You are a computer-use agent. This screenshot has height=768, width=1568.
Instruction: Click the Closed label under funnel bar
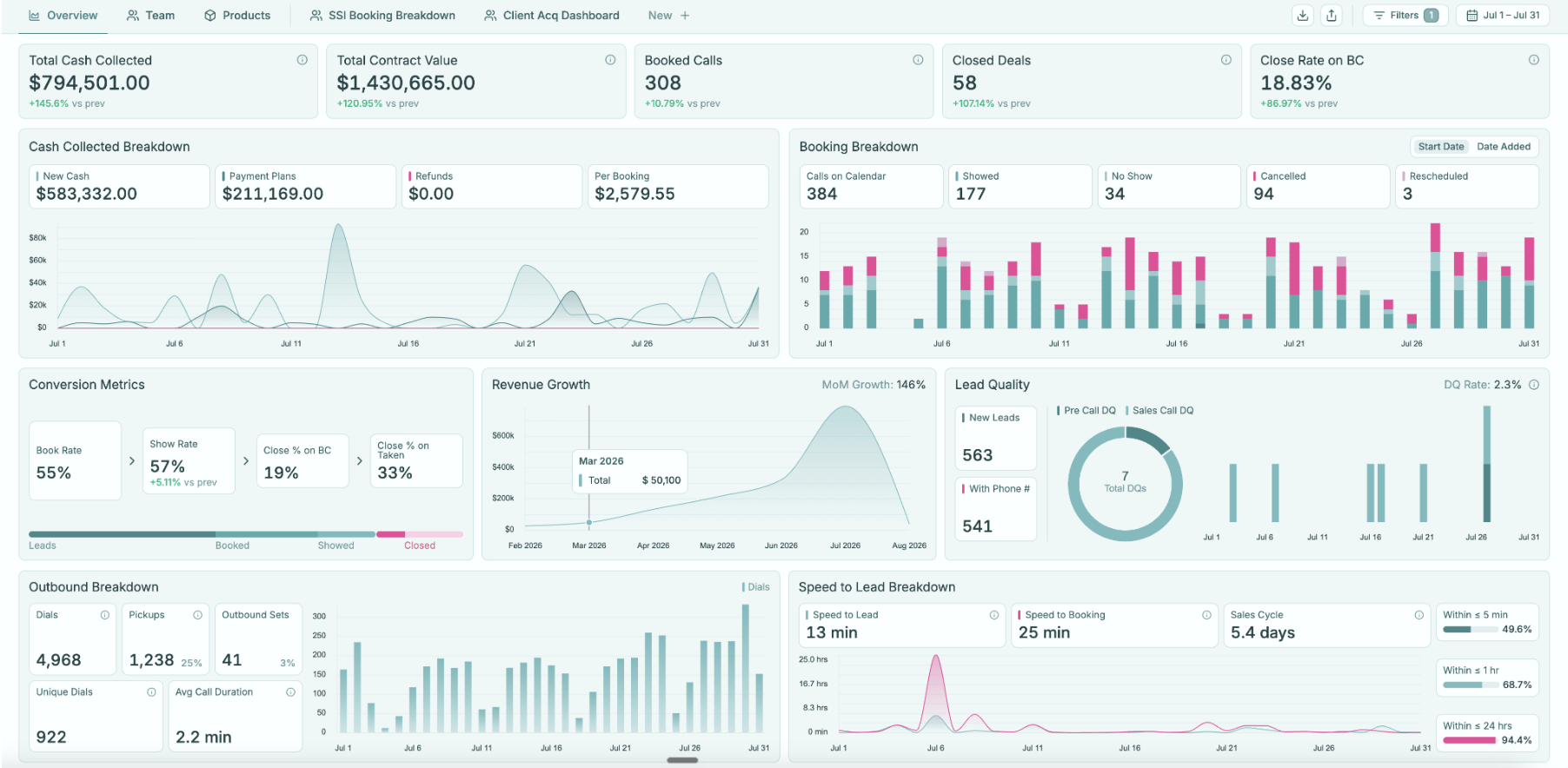click(x=420, y=546)
